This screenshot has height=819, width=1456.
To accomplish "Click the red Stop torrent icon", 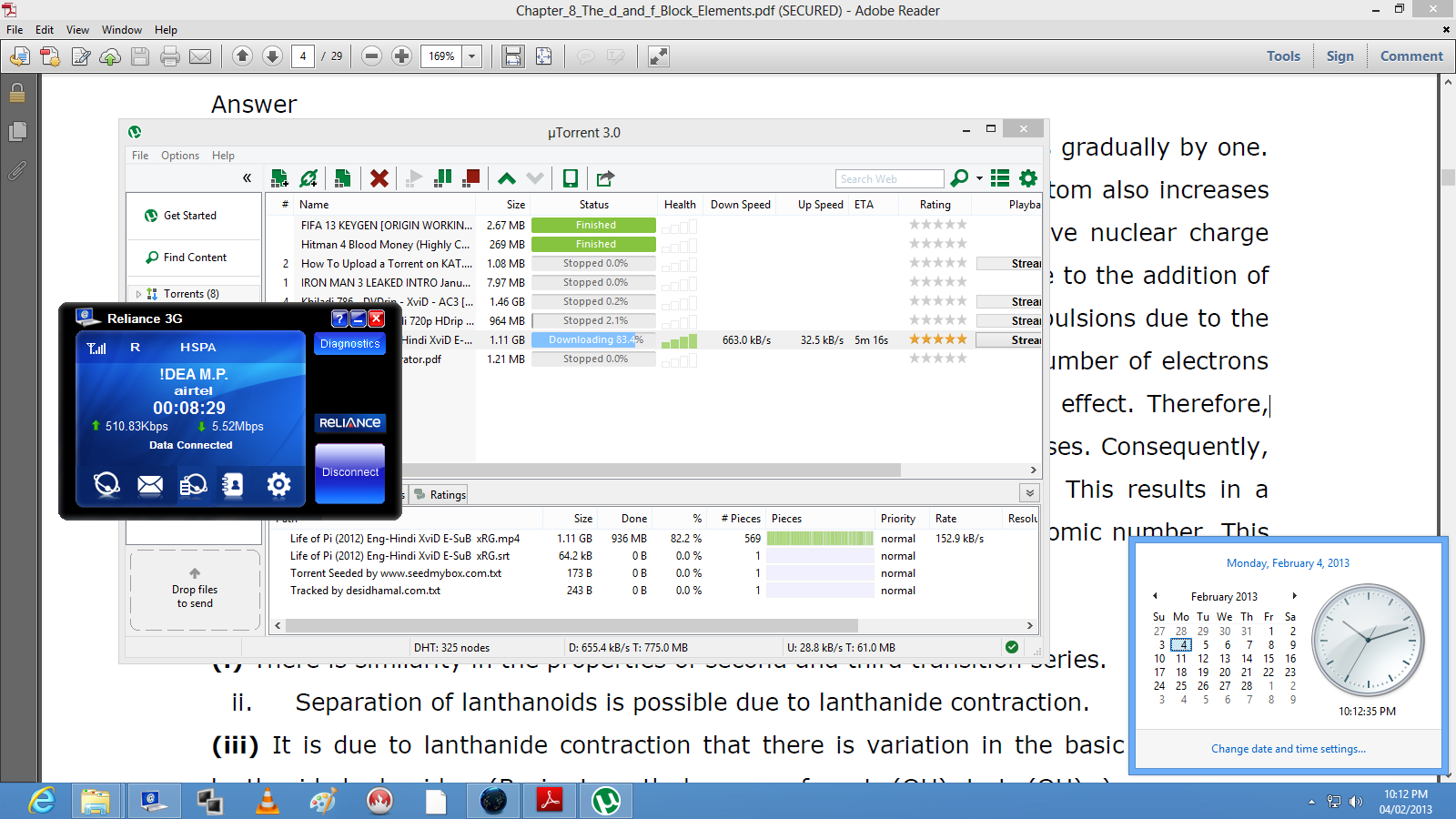I will 470,178.
